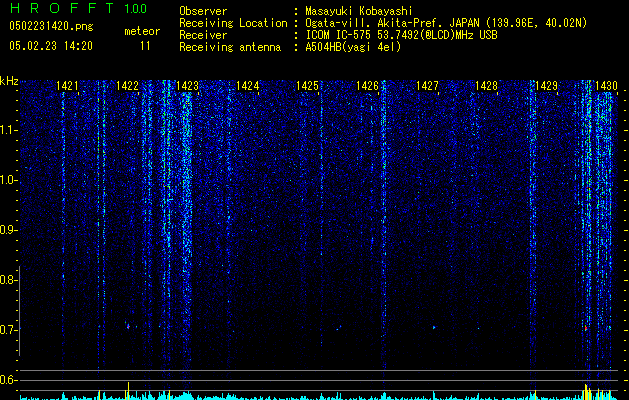Viewport: 629px width, 400px height.
Task: Click the tall yellow intensity spike below 1422
Action: click(128, 390)
